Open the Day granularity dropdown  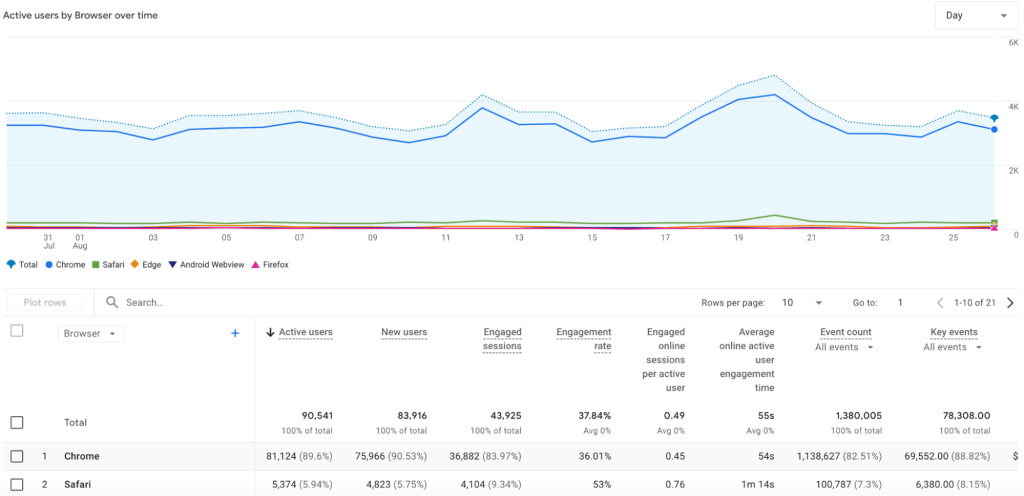pyautogui.click(x=975, y=16)
